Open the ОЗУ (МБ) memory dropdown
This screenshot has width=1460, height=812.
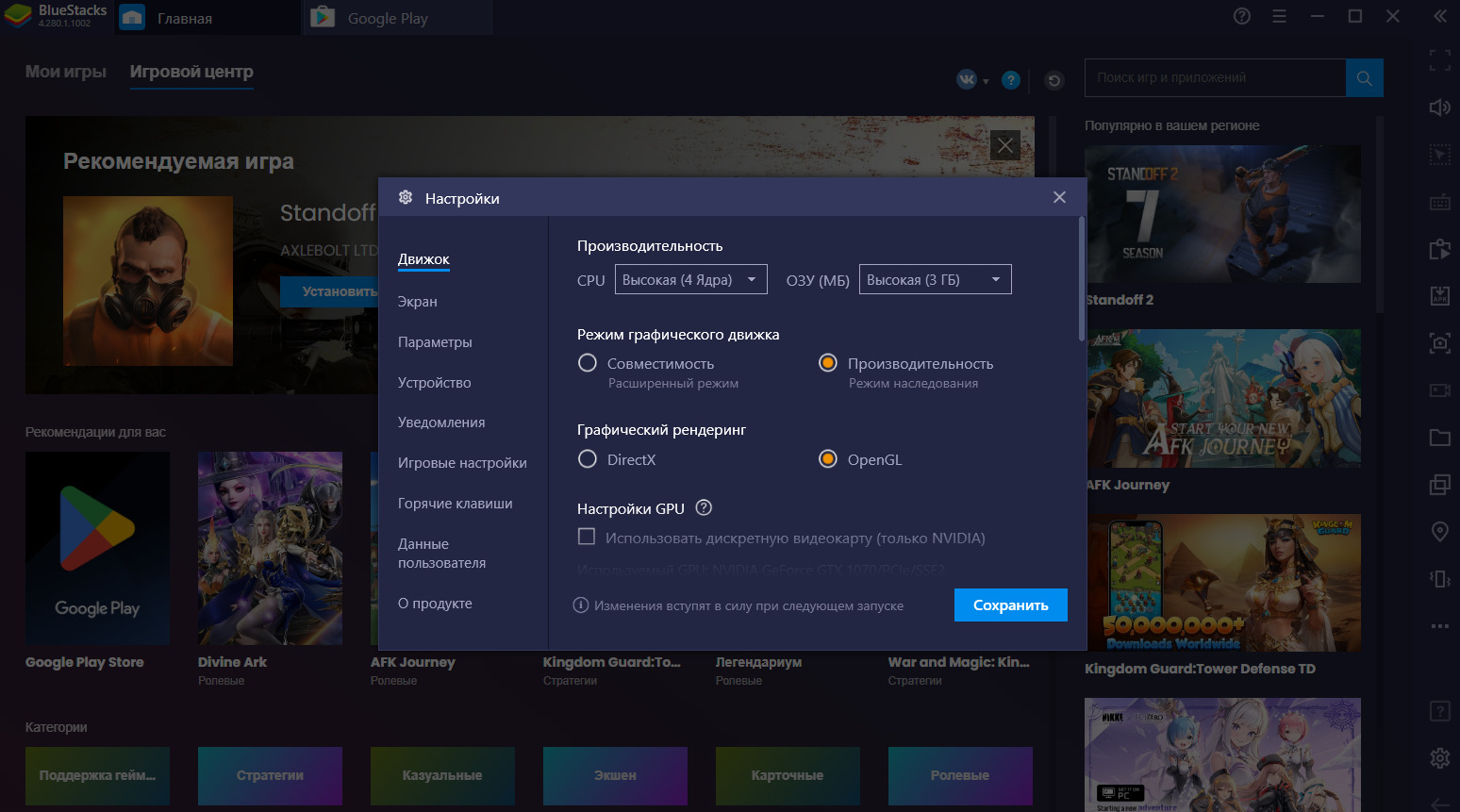tap(936, 279)
